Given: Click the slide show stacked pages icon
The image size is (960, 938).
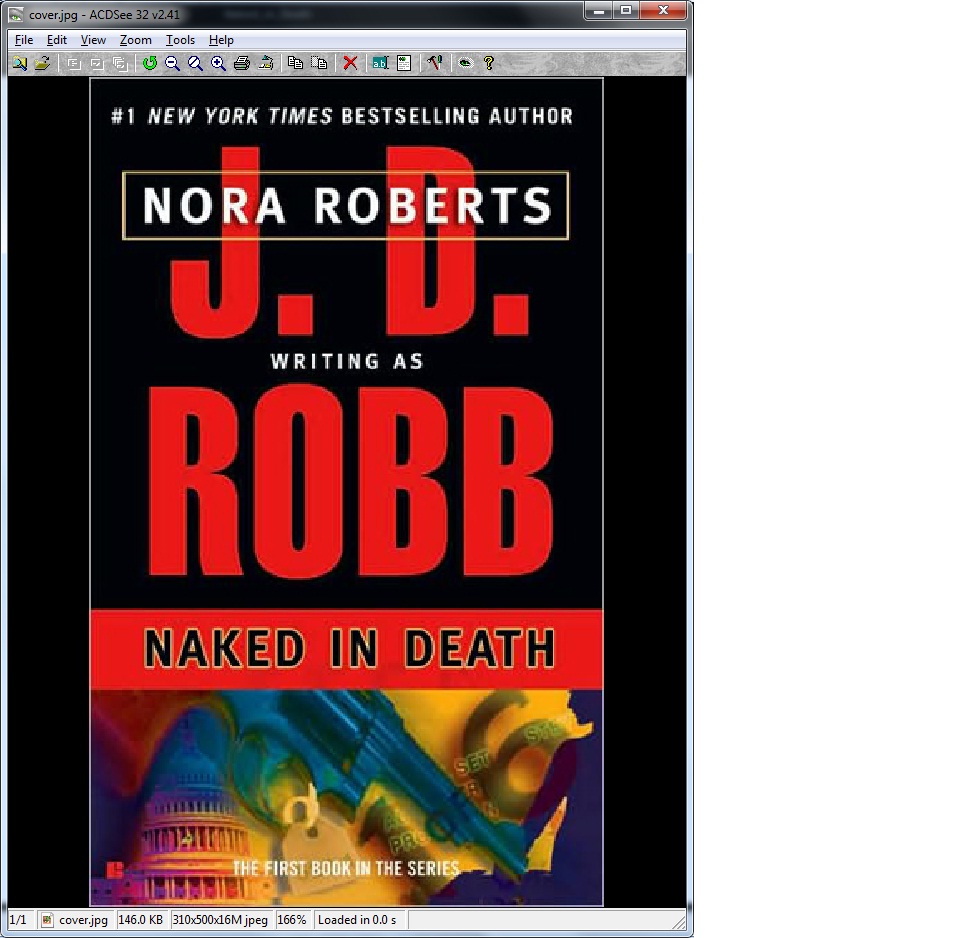Looking at the screenshot, I should coord(121,63).
